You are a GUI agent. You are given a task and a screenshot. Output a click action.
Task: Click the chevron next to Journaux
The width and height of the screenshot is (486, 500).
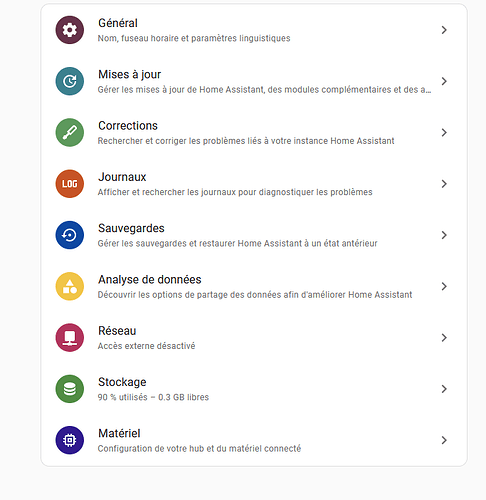(x=444, y=184)
